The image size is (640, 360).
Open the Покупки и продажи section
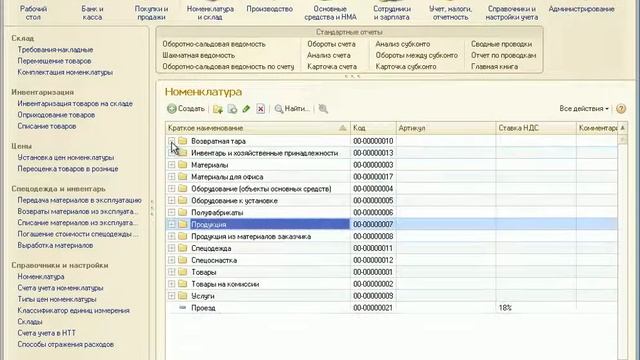(x=151, y=13)
